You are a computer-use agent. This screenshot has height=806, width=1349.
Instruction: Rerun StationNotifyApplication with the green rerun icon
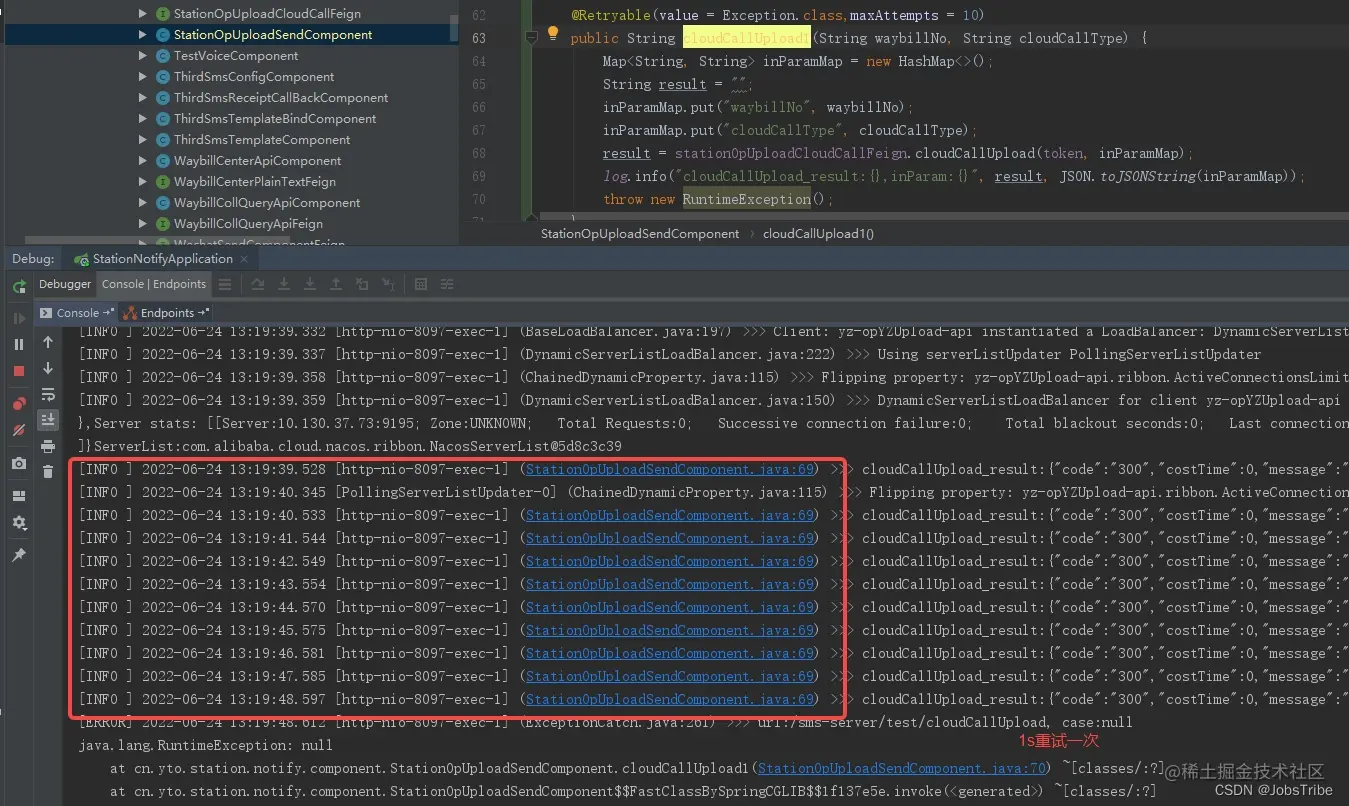click(x=19, y=287)
